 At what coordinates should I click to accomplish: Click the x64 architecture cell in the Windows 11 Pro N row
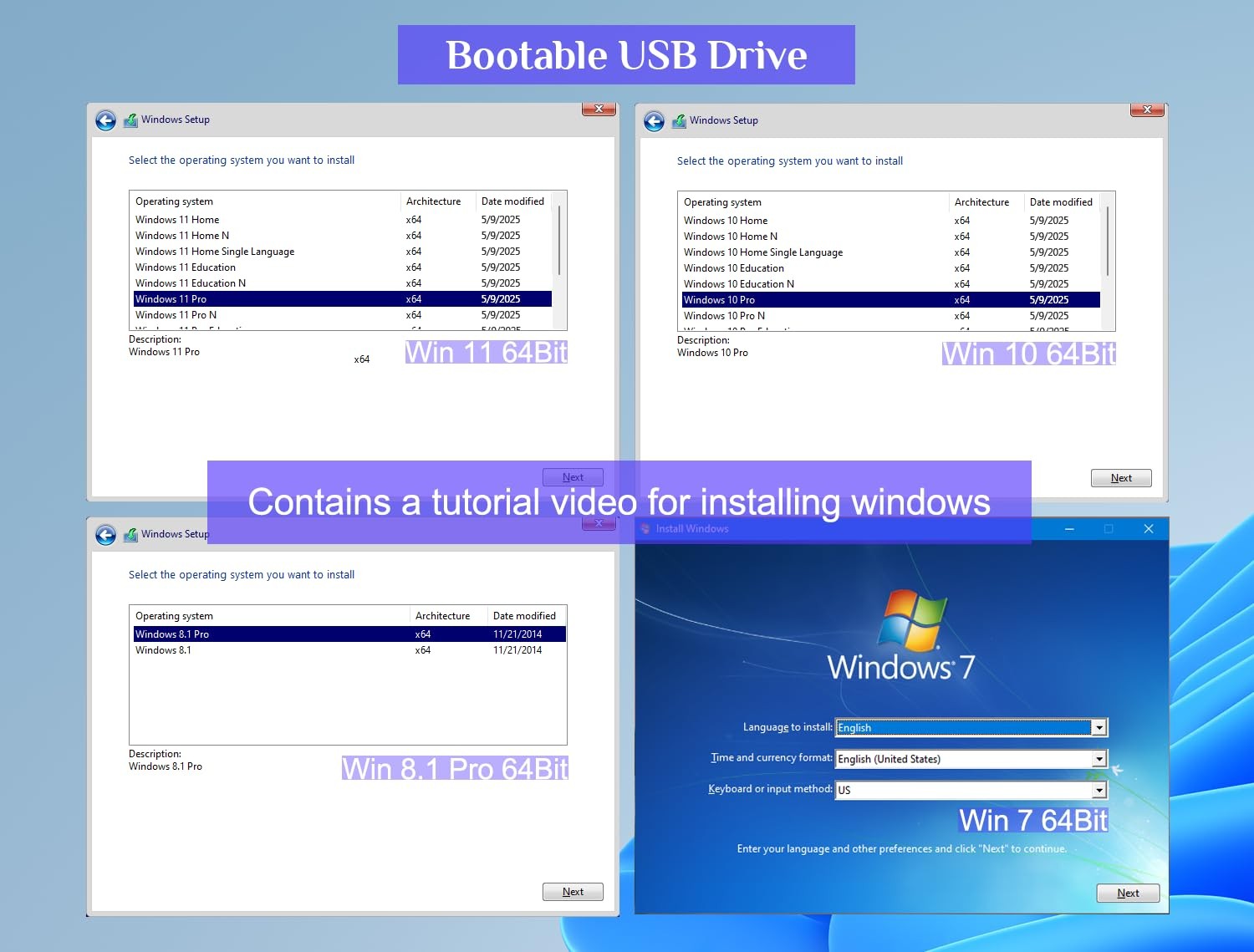(414, 315)
